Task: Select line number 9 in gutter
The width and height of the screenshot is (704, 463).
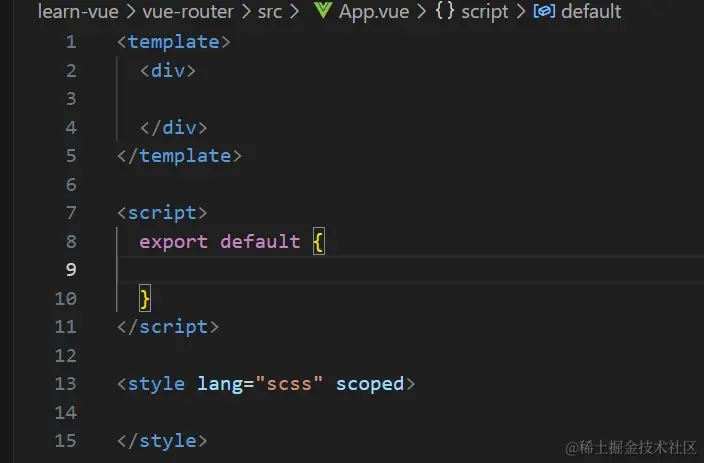Action: [71, 269]
